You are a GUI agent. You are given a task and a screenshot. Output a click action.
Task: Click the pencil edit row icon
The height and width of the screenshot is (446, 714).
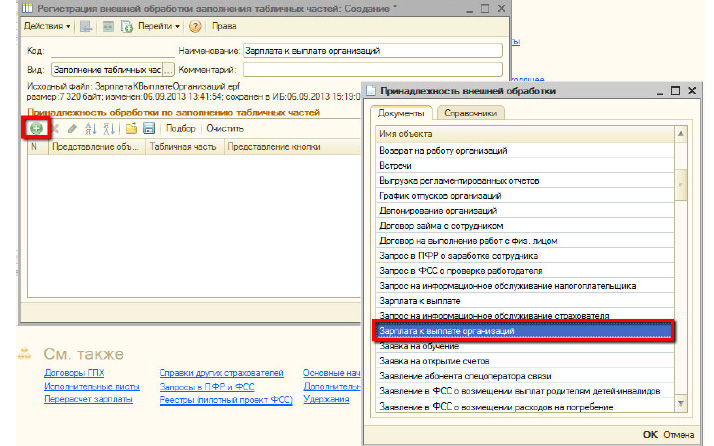point(72,129)
